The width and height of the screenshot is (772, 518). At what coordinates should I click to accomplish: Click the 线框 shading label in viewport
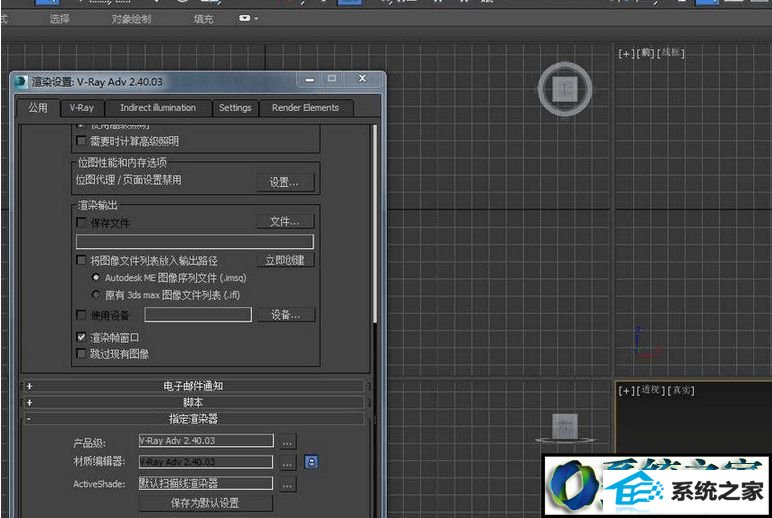pyautogui.click(x=672, y=52)
